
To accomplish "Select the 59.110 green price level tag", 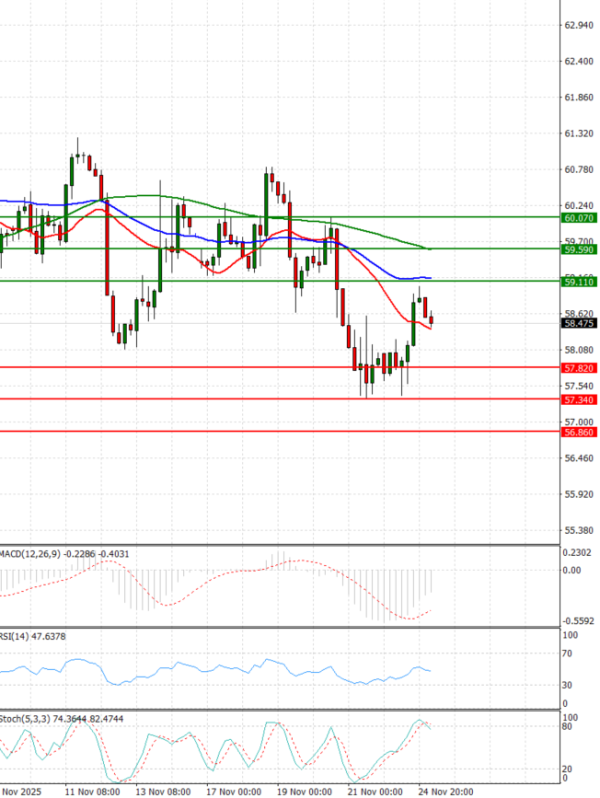I will coord(579,283).
